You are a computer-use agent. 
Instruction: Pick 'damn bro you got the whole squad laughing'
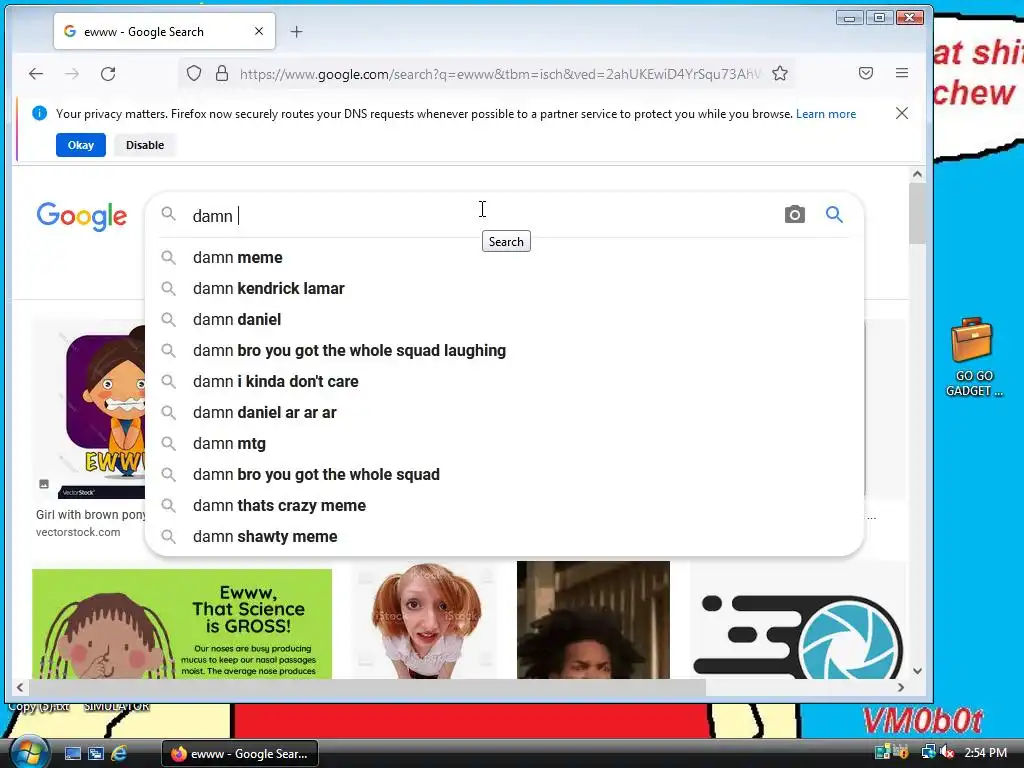tap(505, 350)
